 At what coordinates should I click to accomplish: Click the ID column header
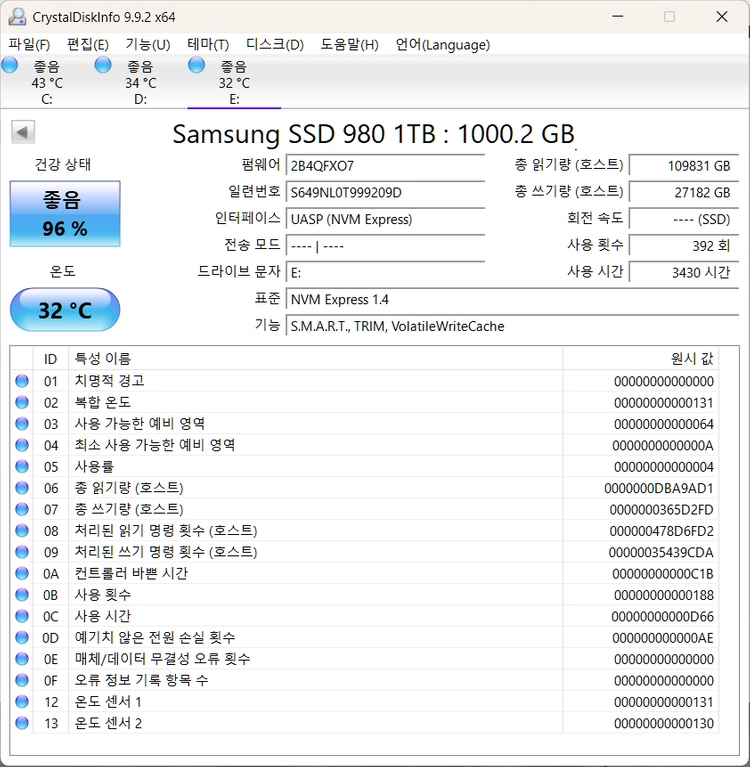point(50,359)
